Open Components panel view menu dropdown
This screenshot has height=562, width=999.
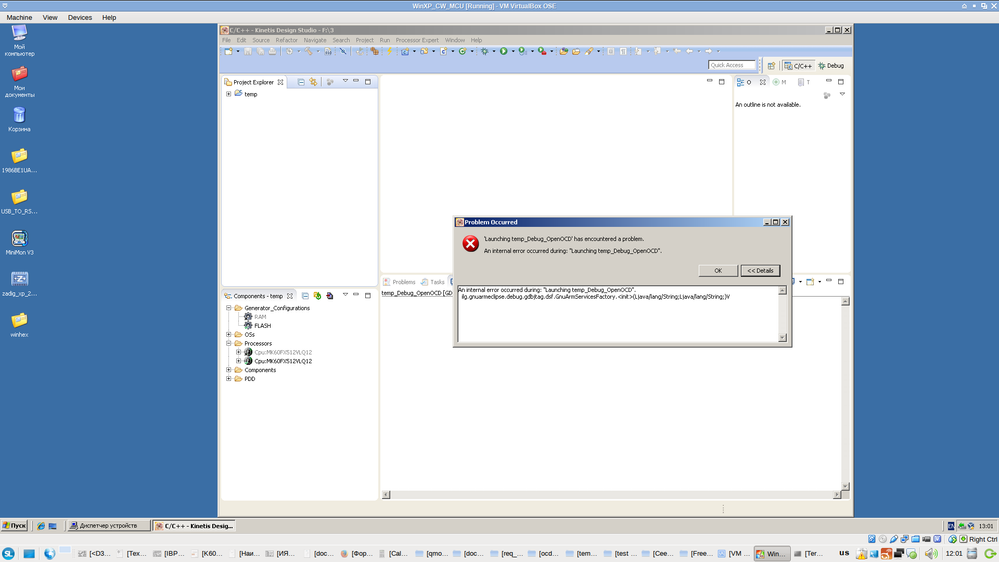coord(345,295)
